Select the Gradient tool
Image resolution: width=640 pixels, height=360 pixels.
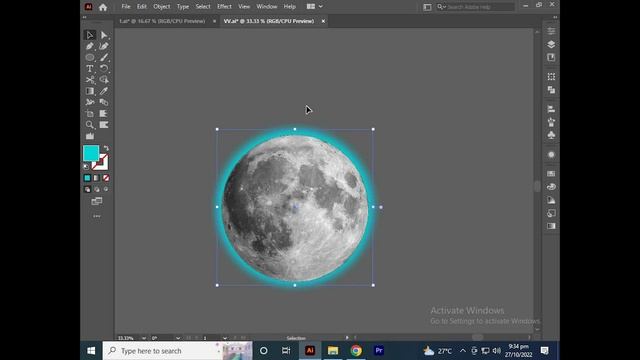coord(90,91)
